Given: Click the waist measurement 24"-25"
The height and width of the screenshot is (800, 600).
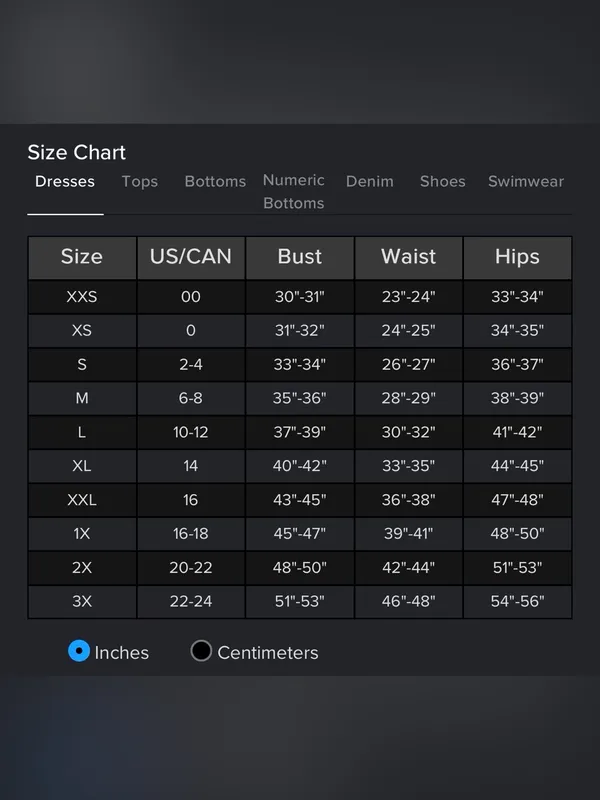Looking at the screenshot, I should pyautogui.click(x=409, y=331).
